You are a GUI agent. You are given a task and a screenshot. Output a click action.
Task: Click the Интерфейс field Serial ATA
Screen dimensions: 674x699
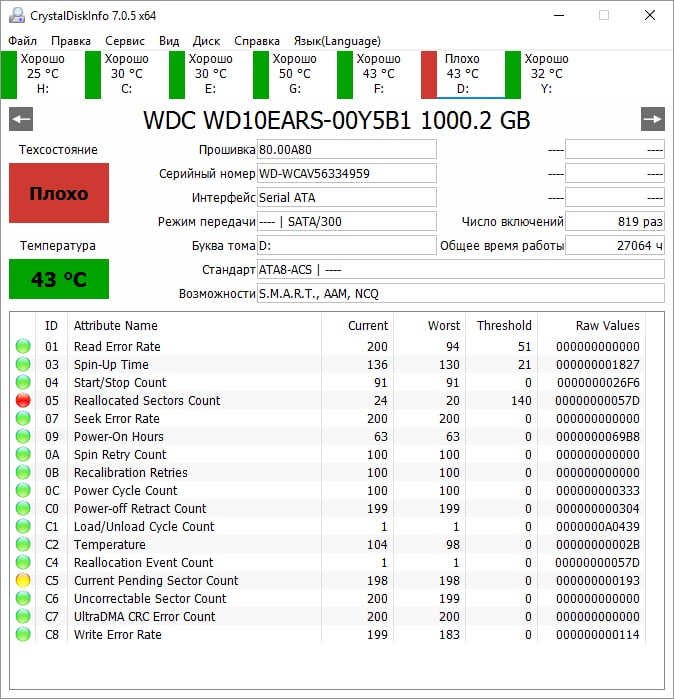347,197
